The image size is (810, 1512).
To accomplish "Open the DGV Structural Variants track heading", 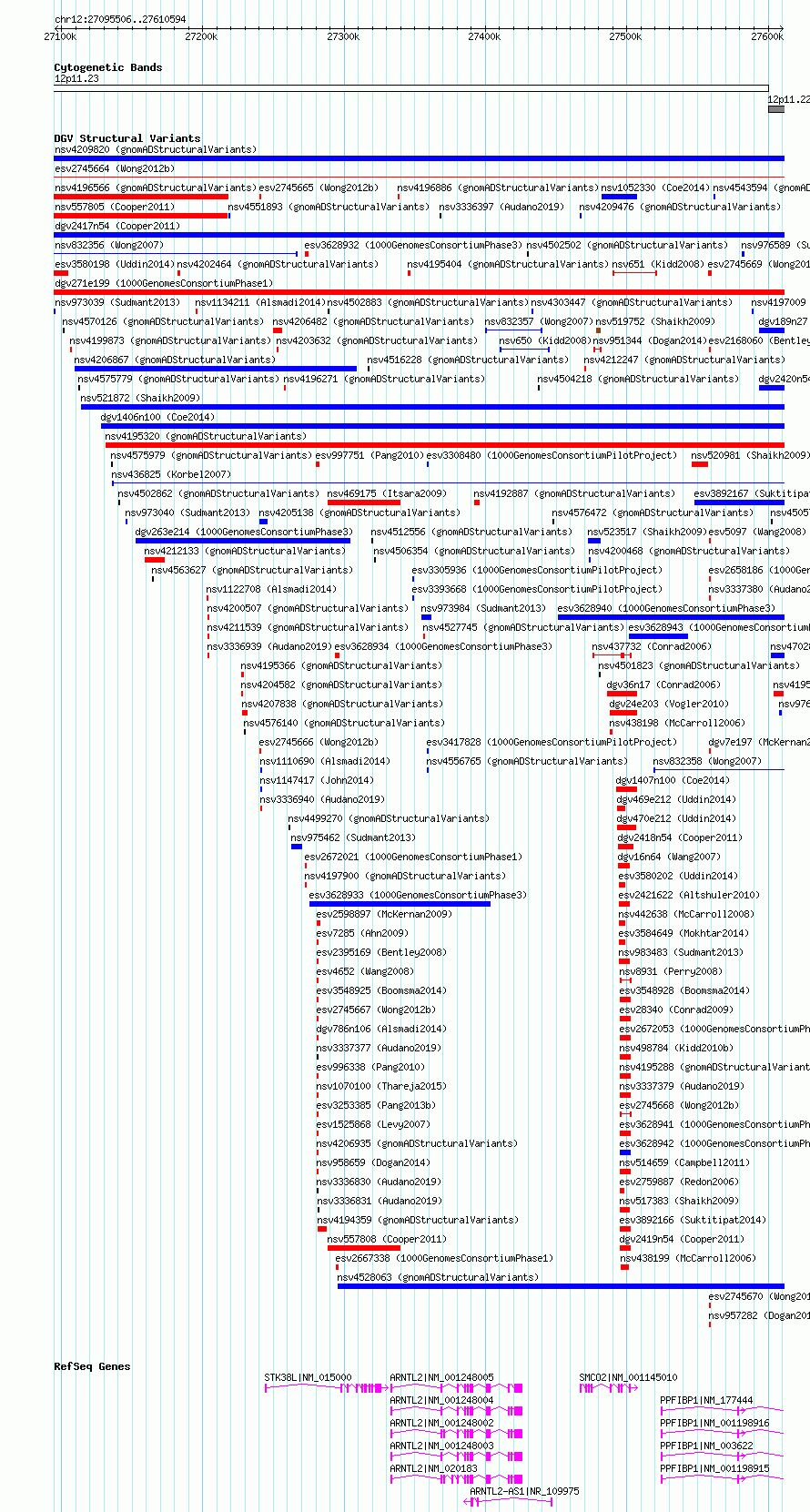I will click(127, 138).
